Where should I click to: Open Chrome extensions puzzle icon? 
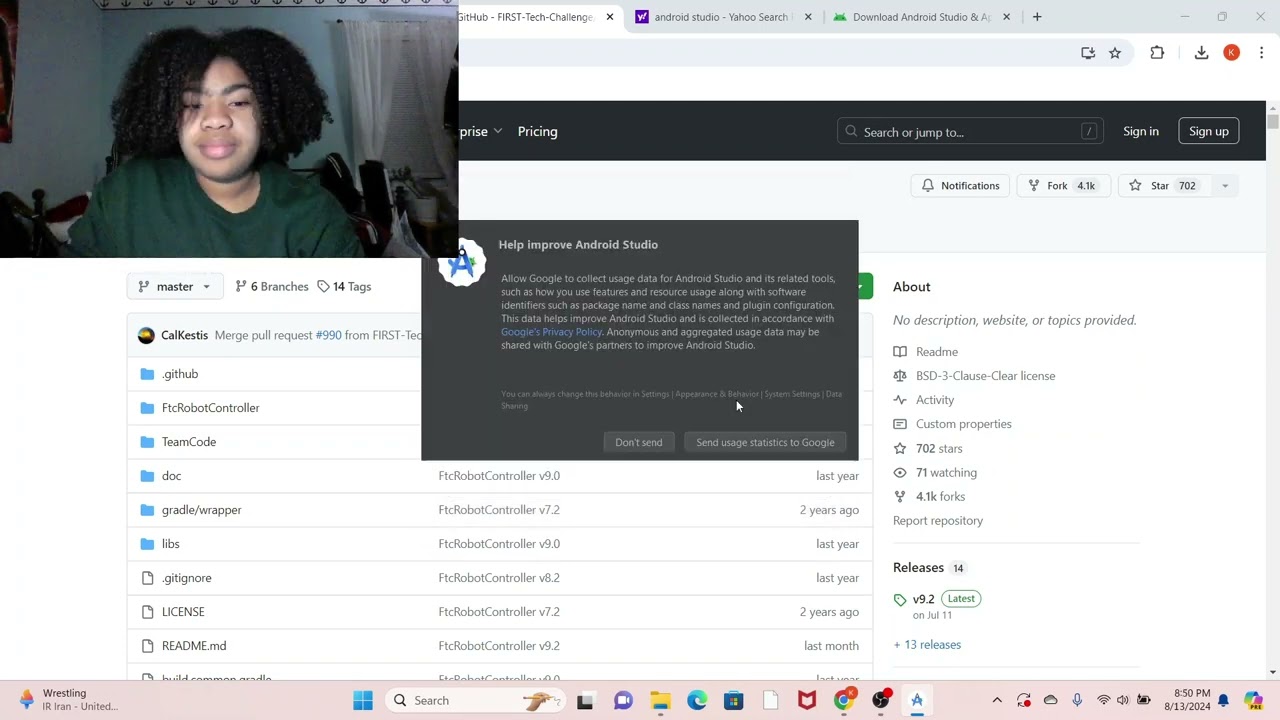click(x=1157, y=53)
